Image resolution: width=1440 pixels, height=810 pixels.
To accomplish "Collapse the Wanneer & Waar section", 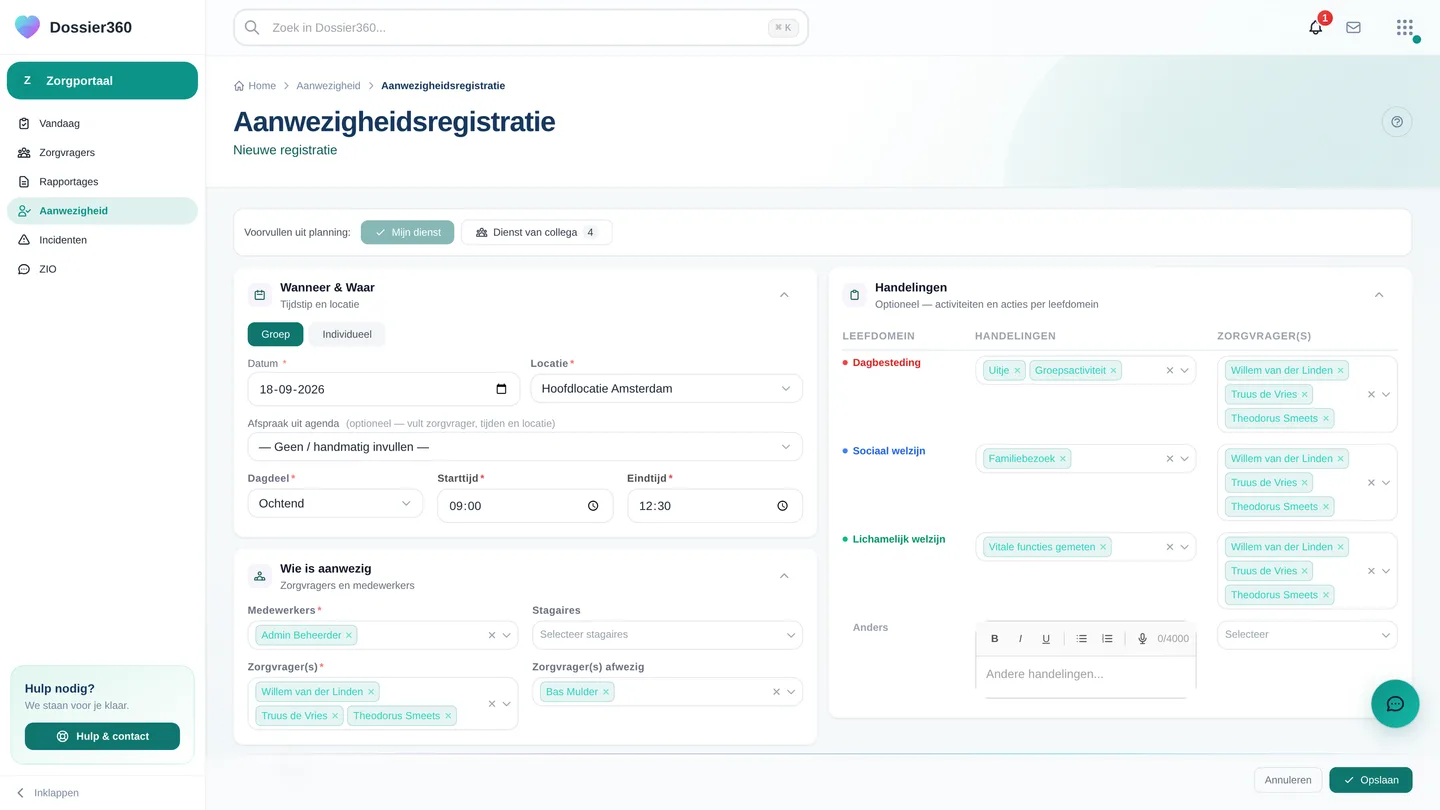I will 784,295.
